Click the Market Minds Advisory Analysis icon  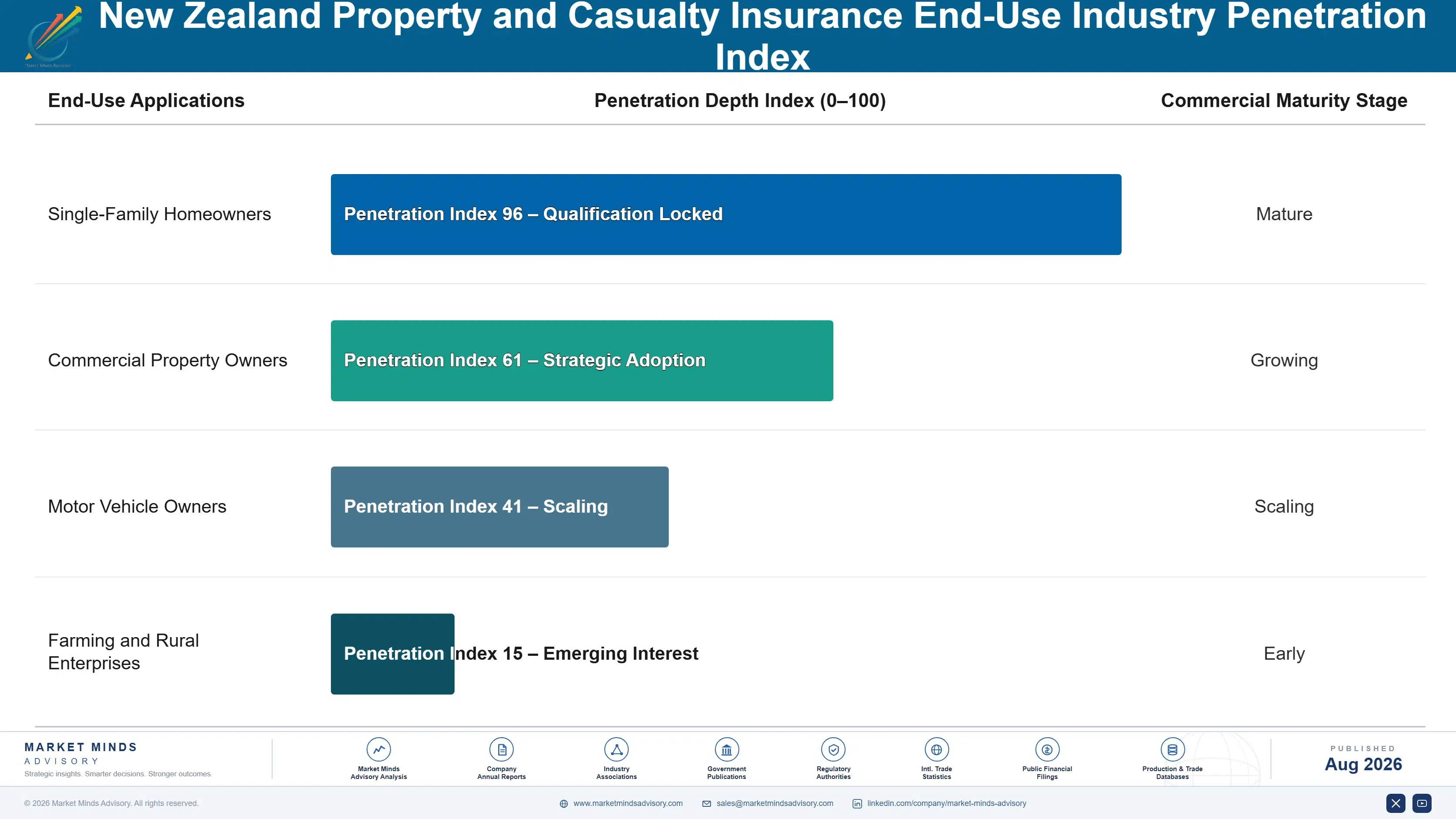[x=379, y=749]
